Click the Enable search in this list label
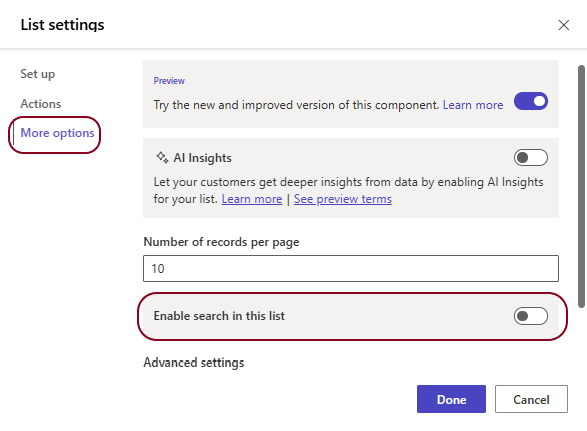 coord(219,316)
